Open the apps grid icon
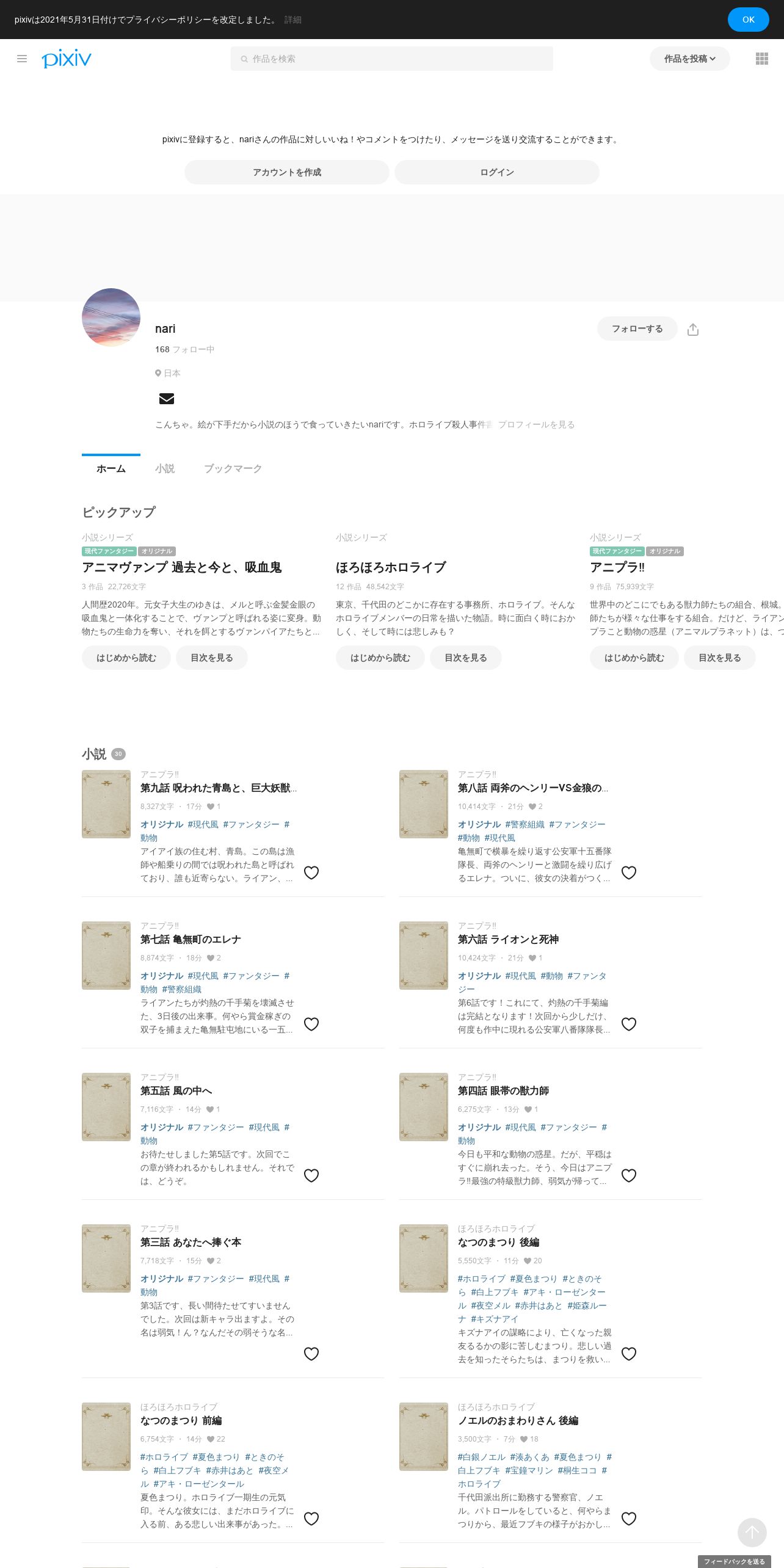Viewport: 784px width, 1568px height. click(x=762, y=59)
